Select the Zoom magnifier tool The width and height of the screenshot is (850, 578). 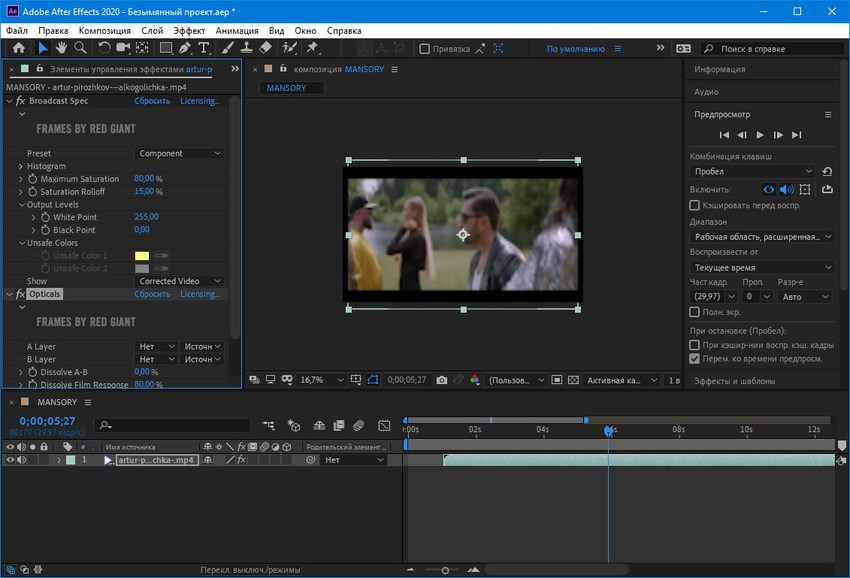(x=80, y=48)
